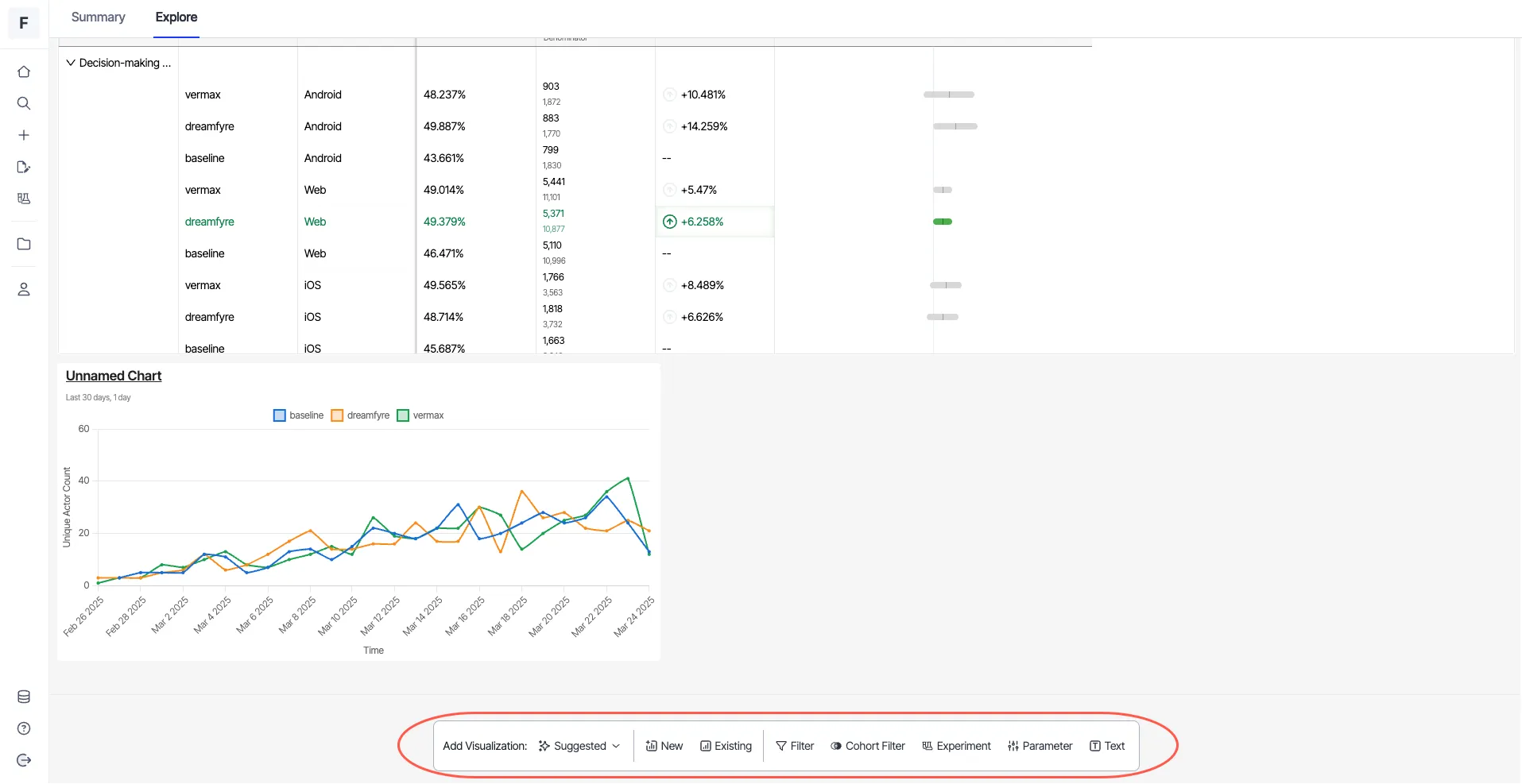Click the confidence interval bar for vermax iOS
This screenshot has width=1522, height=784.
coord(946,285)
